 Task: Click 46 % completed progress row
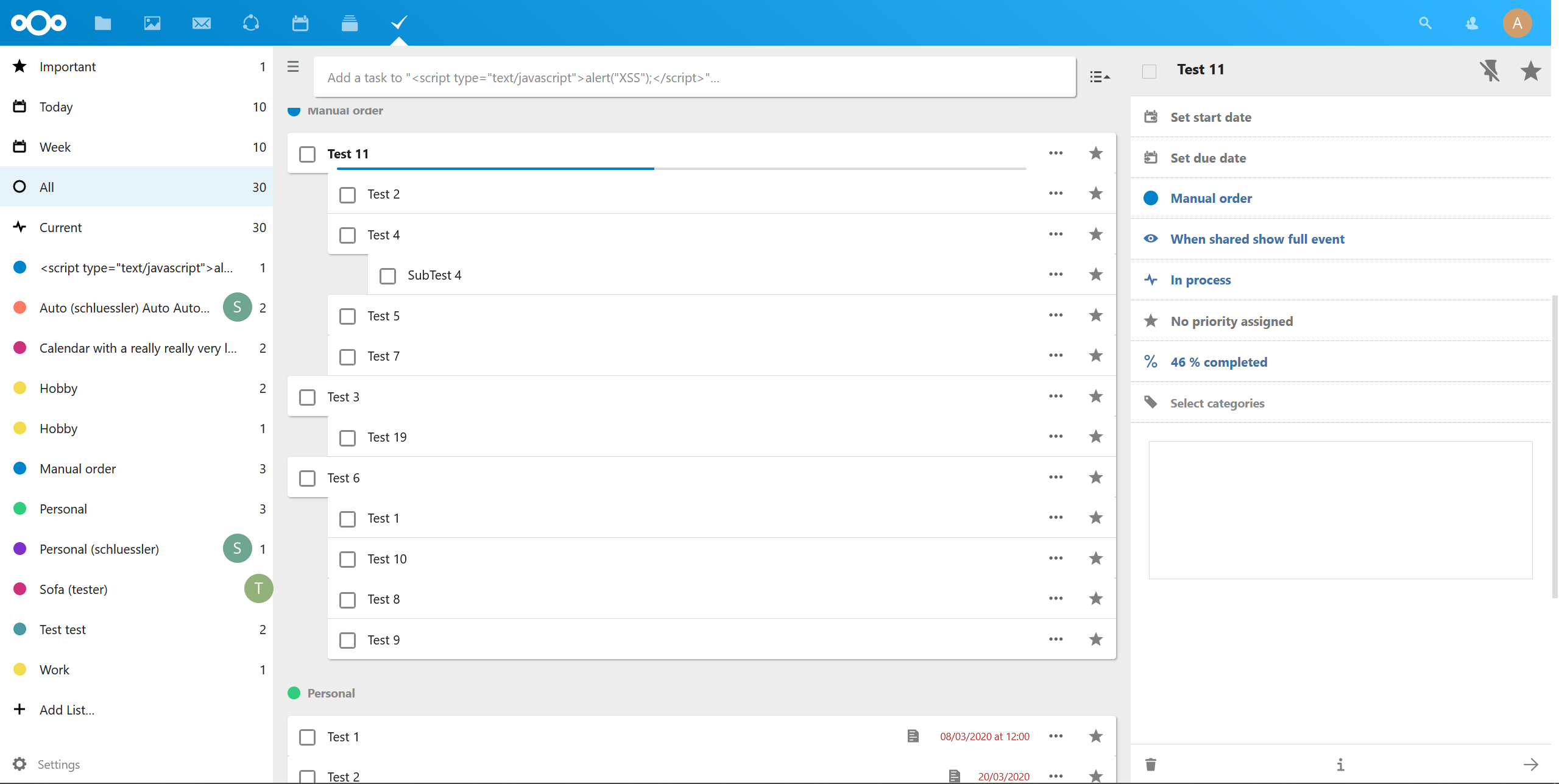point(1218,362)
